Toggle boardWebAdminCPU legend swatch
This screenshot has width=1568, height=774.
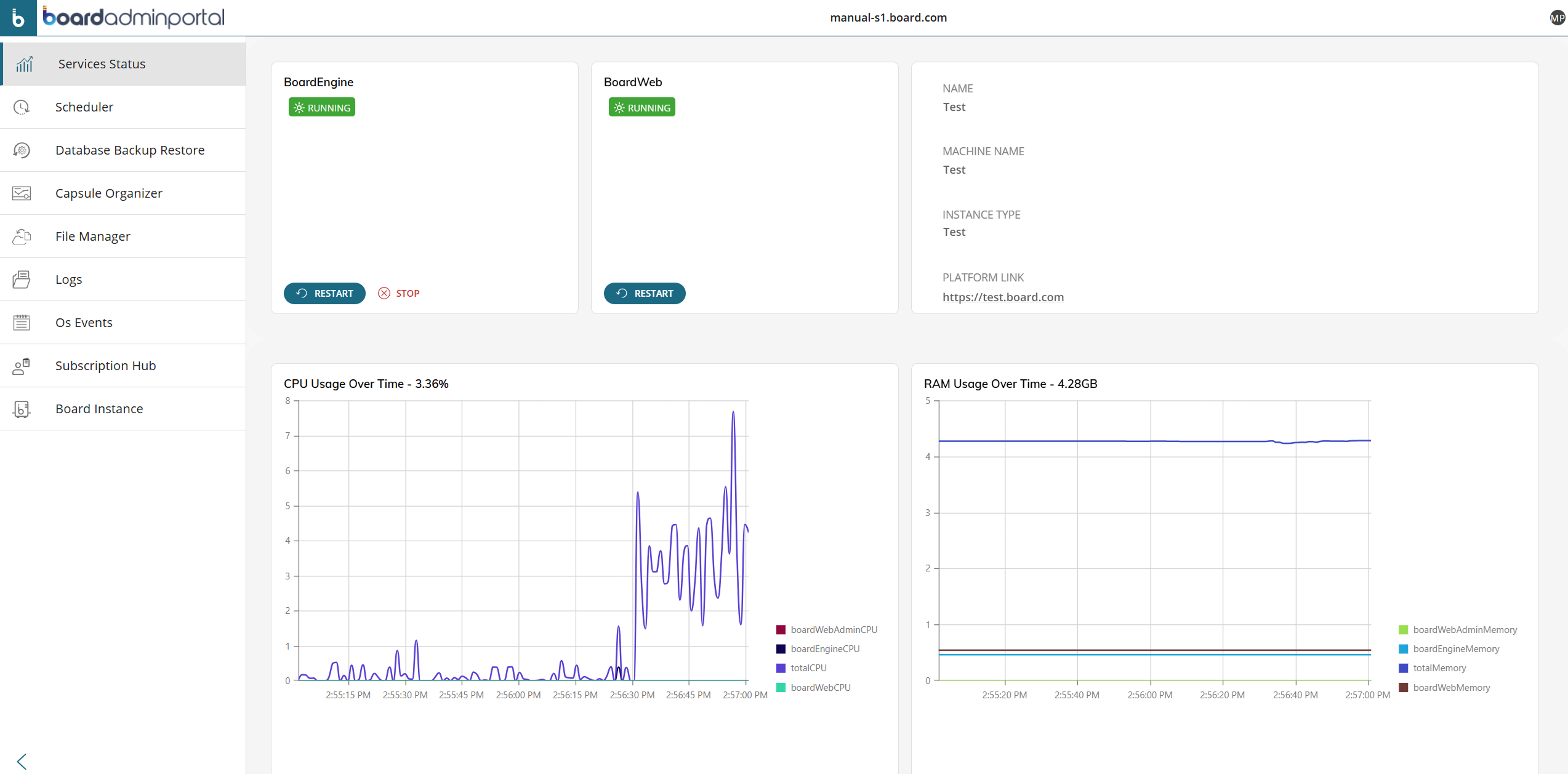tap(781, 629)
